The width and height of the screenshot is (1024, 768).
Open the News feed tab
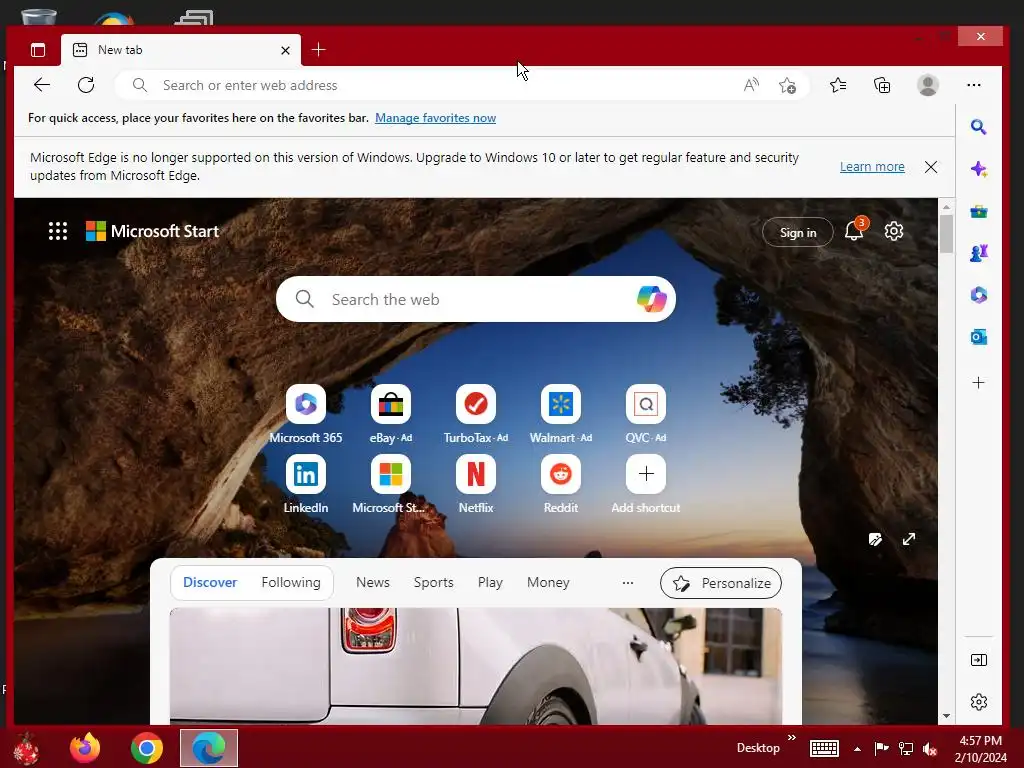tap(372, 583)
